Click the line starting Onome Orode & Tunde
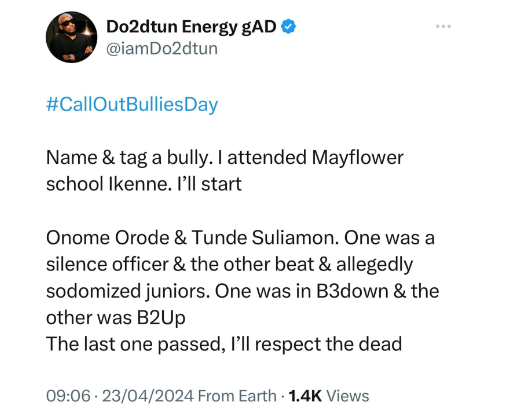The width and height of the screenshot is (525, 414). coord(240,238)
